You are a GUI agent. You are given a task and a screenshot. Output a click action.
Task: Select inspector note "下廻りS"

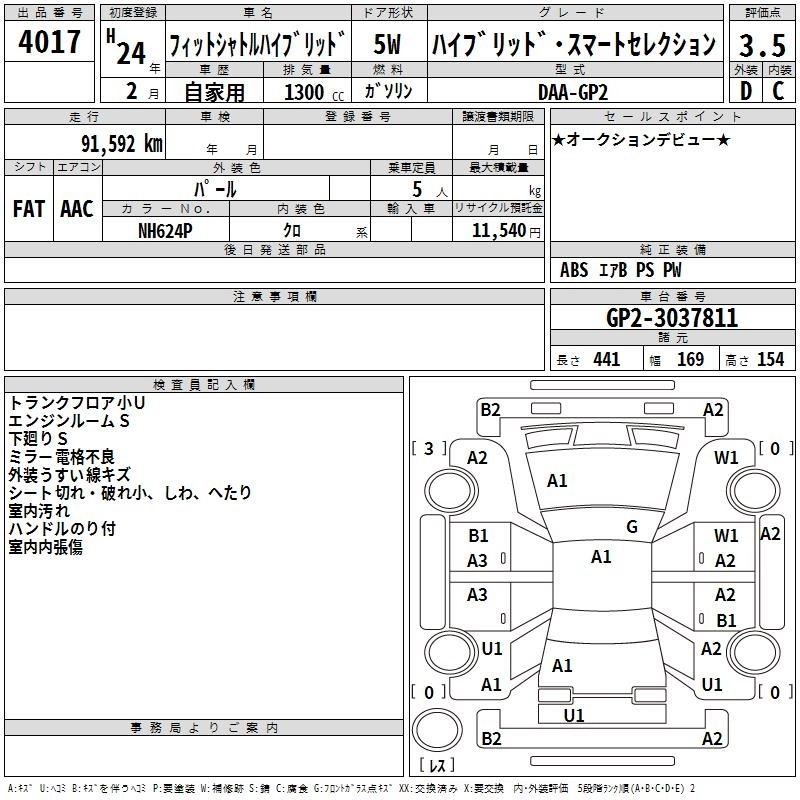(38, 439)
